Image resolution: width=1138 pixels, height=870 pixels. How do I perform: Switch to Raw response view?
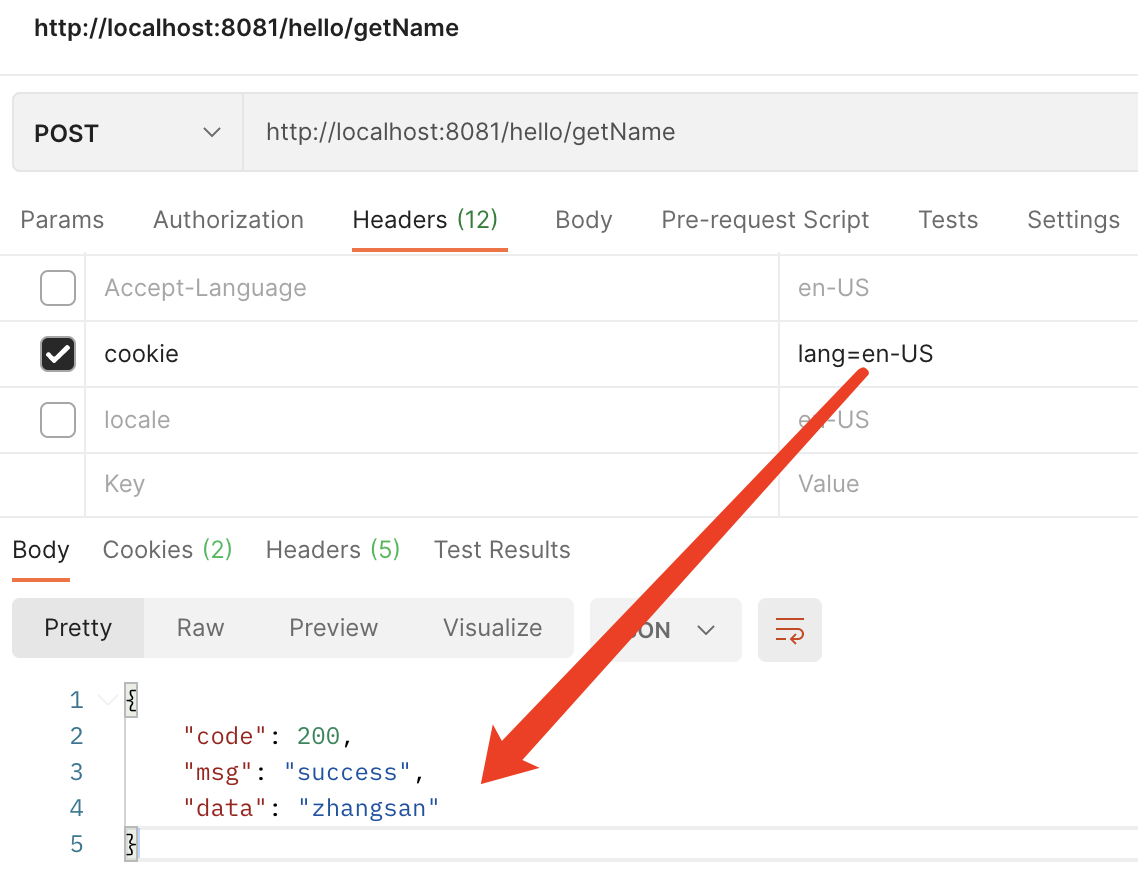coord(200,628)
